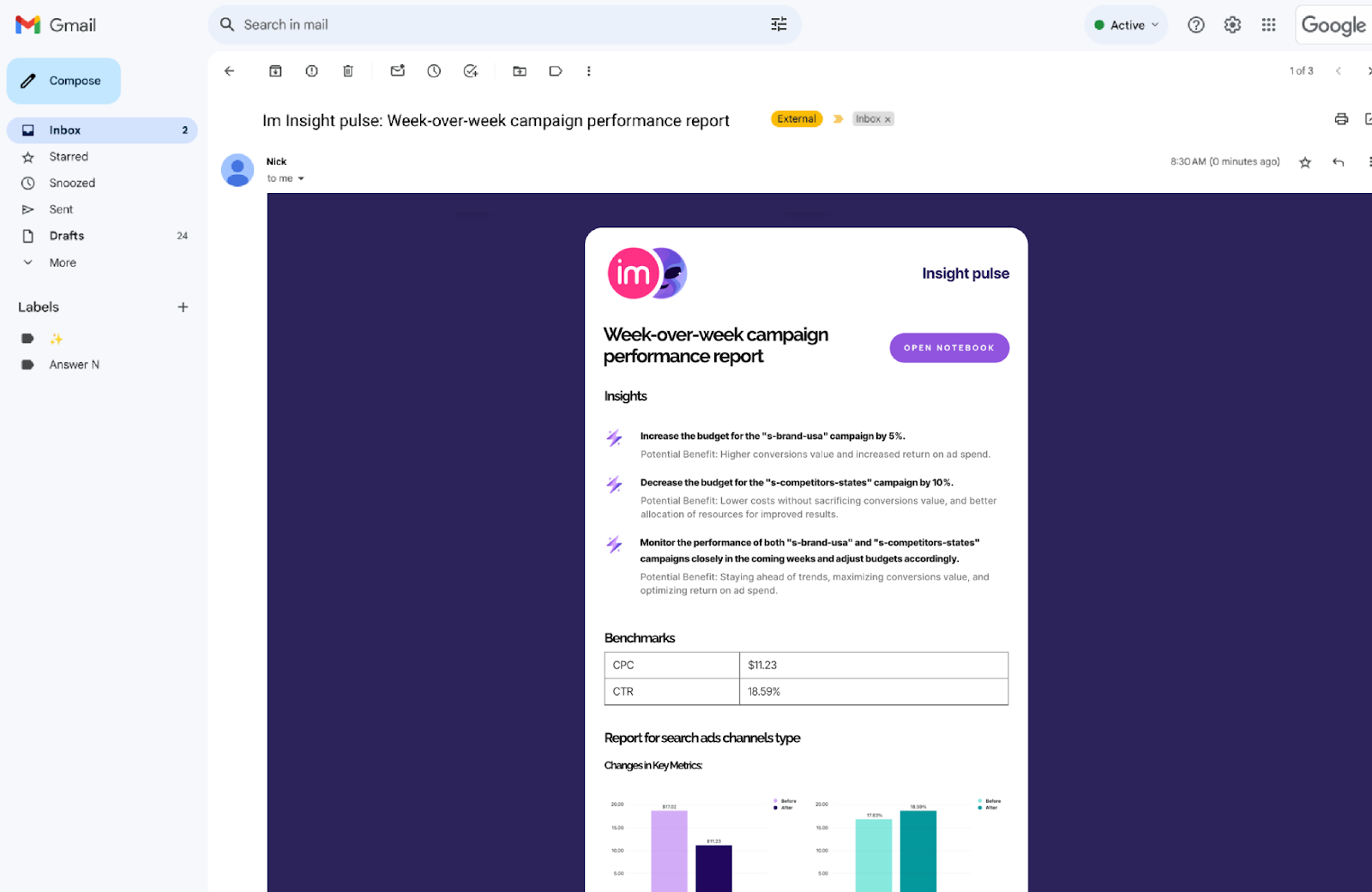Expand the More section in sidebar
This screenshot has height=892, width=1372.
[62, 262]
